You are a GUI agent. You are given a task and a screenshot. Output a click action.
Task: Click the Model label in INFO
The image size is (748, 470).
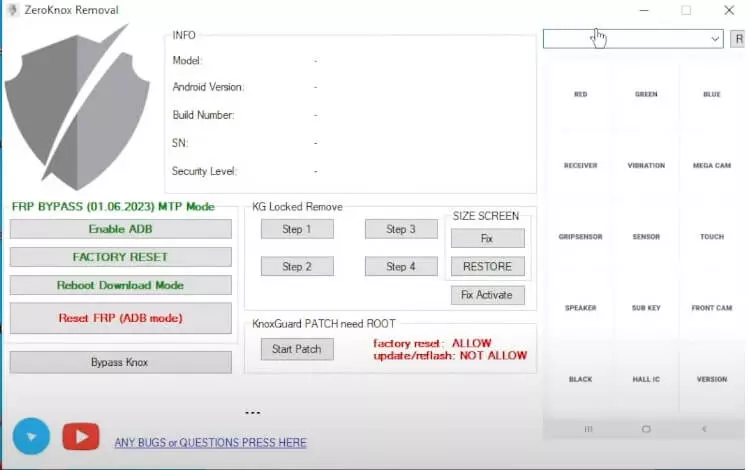[x=187, y=61]
